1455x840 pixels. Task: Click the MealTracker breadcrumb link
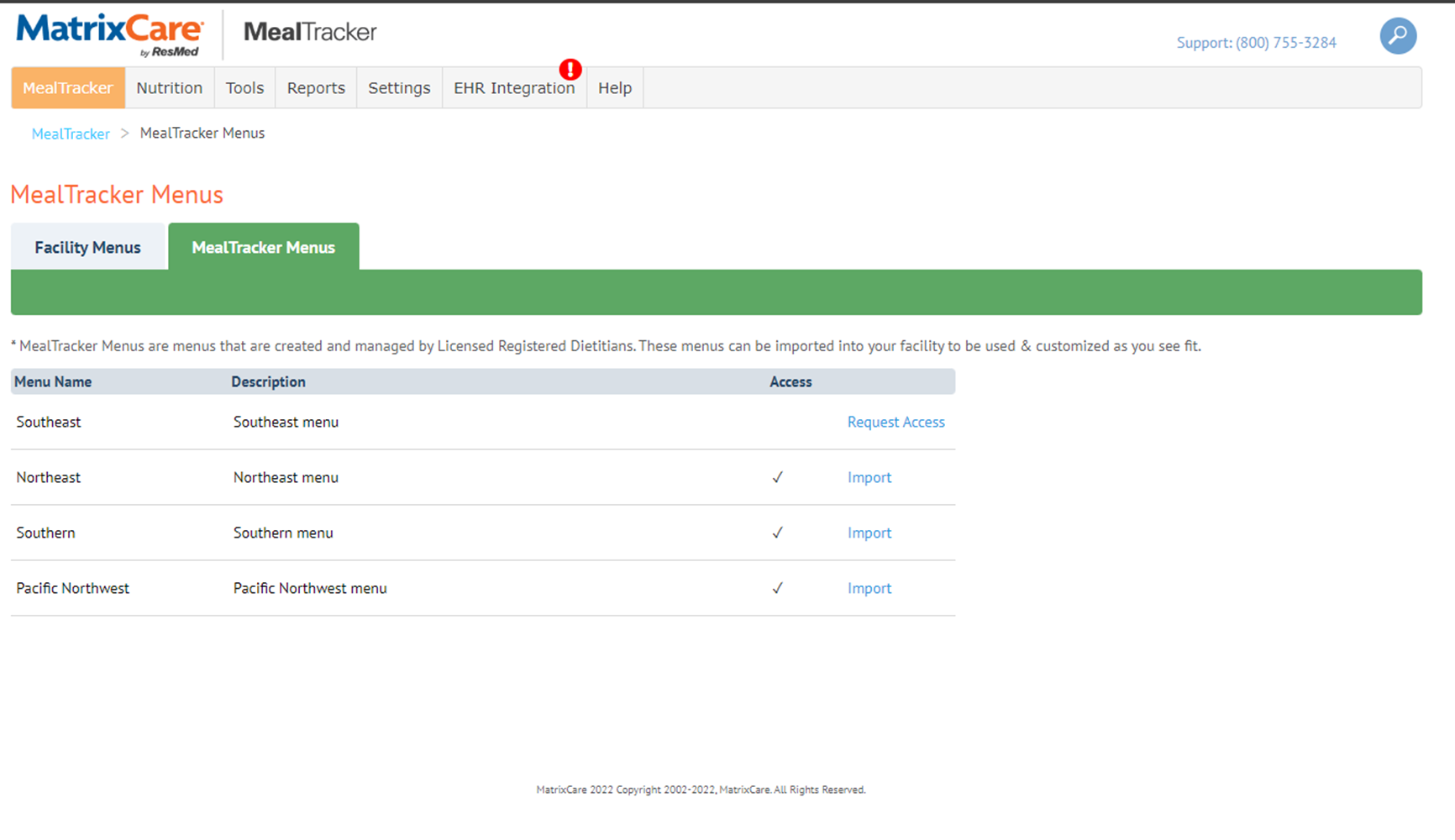pyautogui.click(x=71, y=134)
